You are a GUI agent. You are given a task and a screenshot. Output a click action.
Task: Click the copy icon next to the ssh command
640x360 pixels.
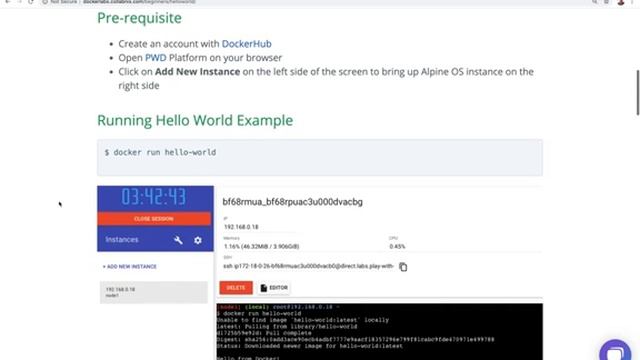[403, 267]
